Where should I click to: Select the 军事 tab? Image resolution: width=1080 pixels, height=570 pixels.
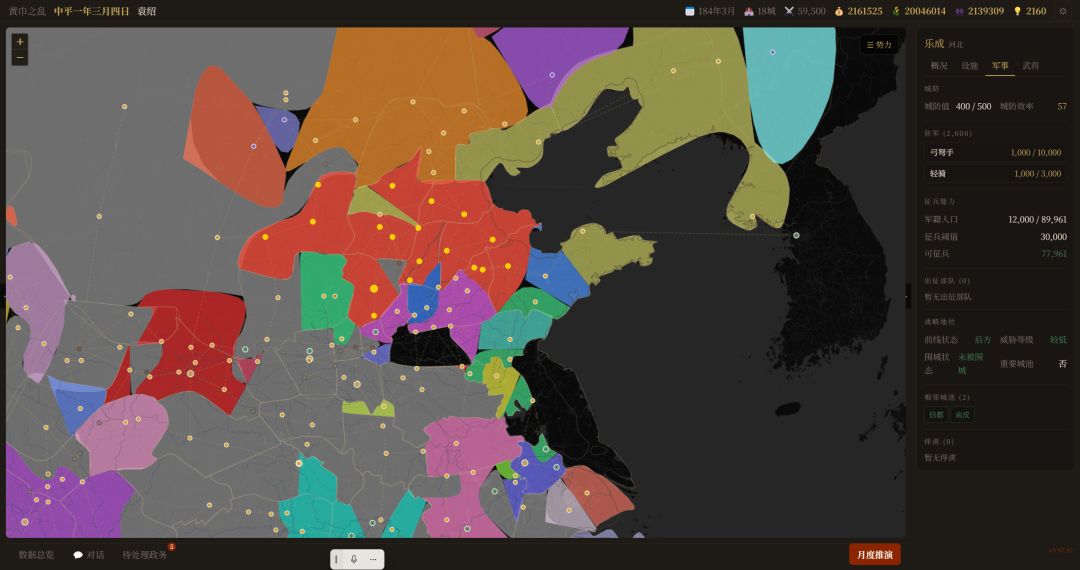click(1000, 65)
